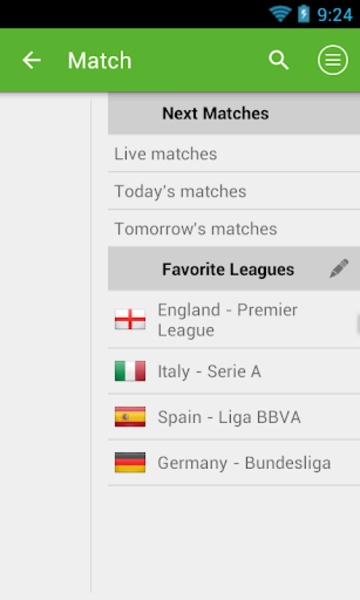
Task: Open the search magnifier icon
Action: click(x=279, y=60)
